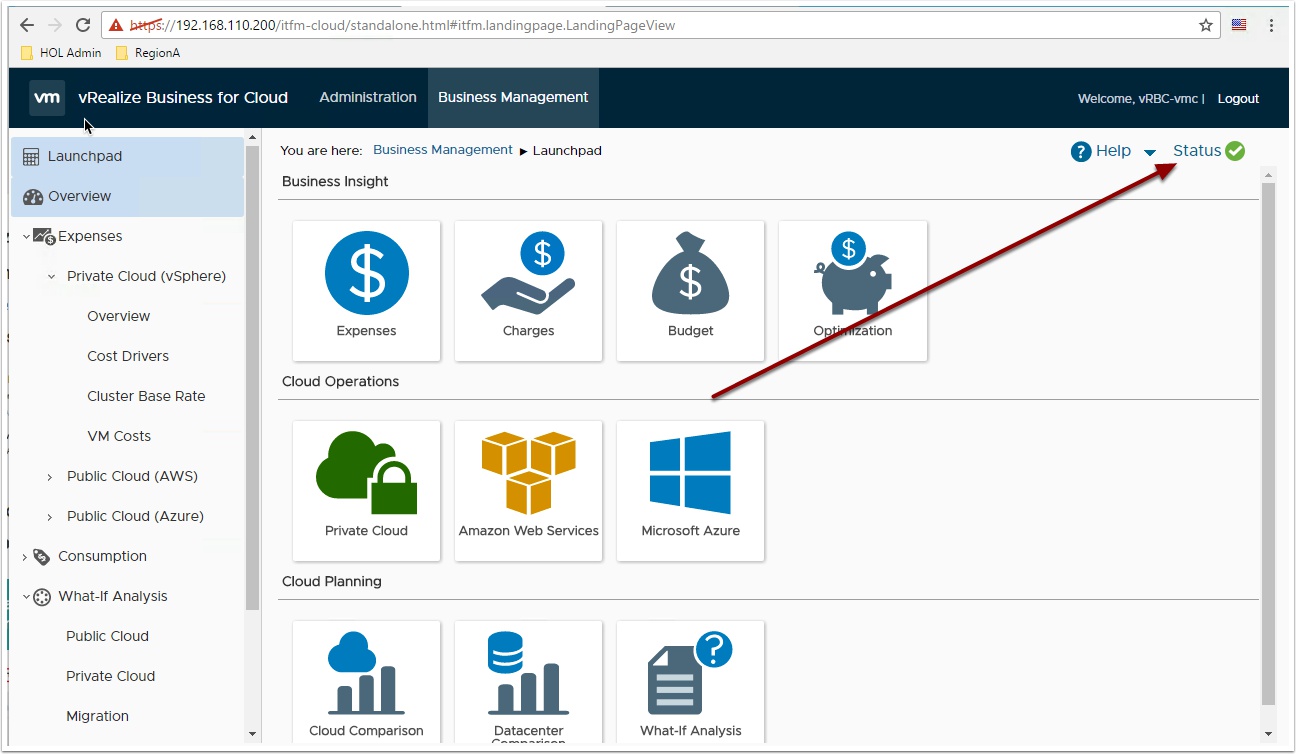Open the Microsoft Azure windows tile
The height and width of the screenshot is (754, 1296).
point(691,491)
